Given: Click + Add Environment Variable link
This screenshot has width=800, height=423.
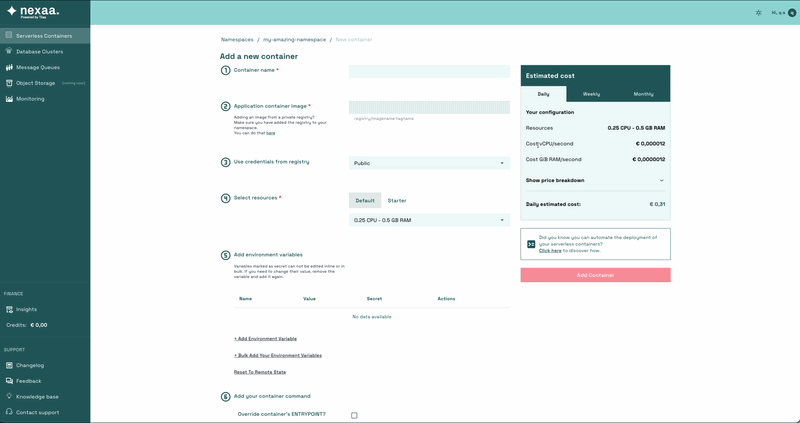Looking at the screenshot, I should (265, 339).
